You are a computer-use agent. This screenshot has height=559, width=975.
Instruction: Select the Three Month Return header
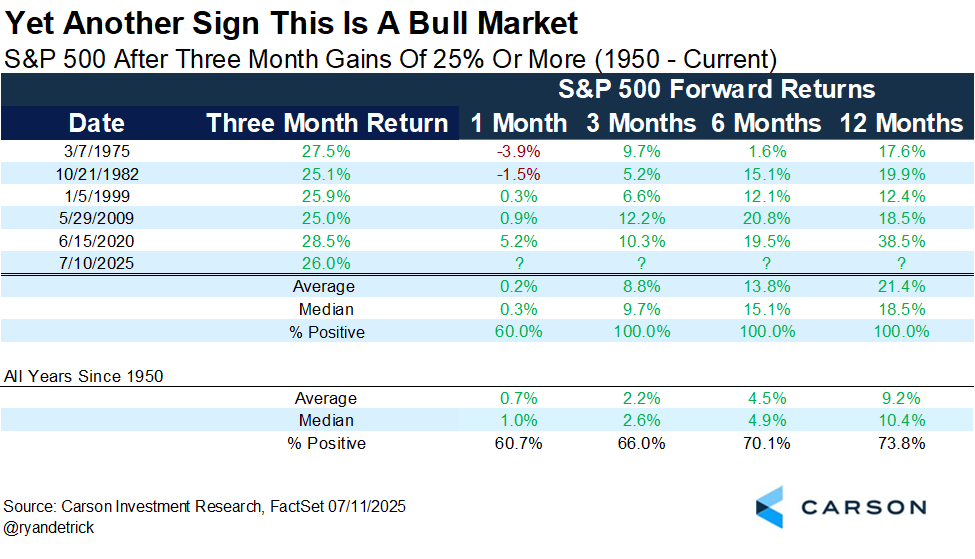click(327, 123)
